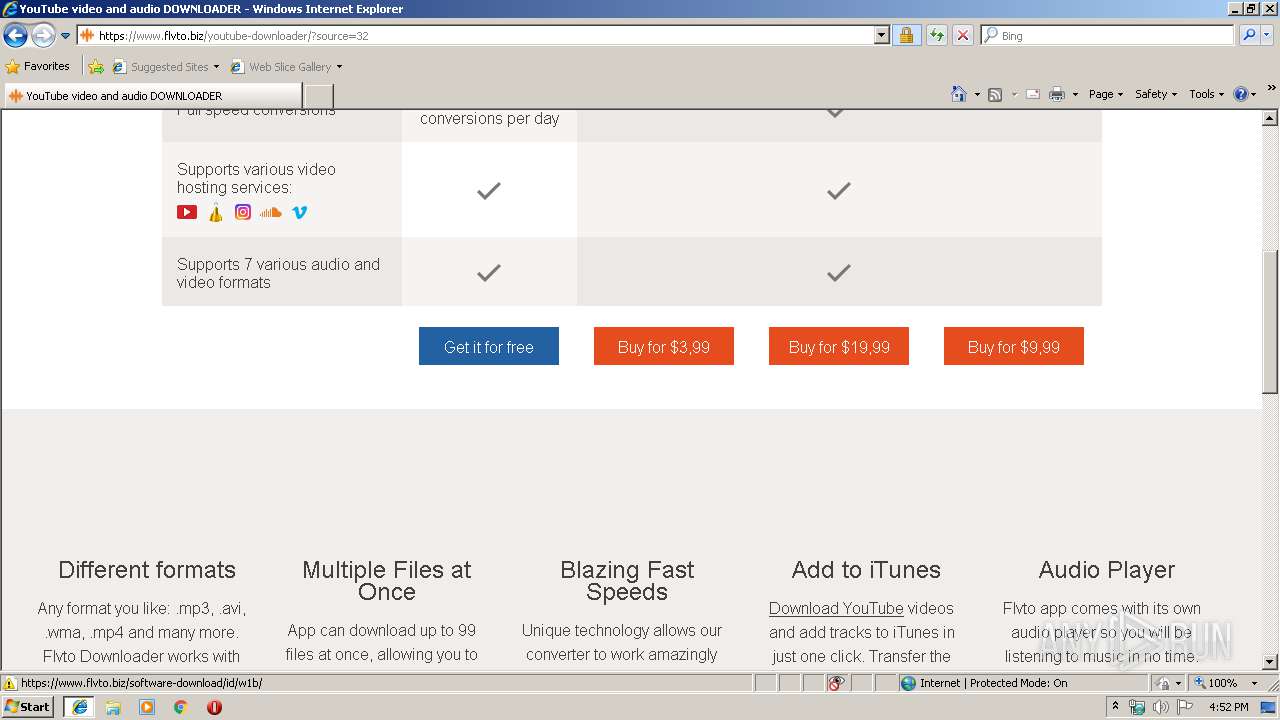The height and width of the screenshot is (720, 1280).
Task: Click the YouTube service icon
Action: click(187, 212)
